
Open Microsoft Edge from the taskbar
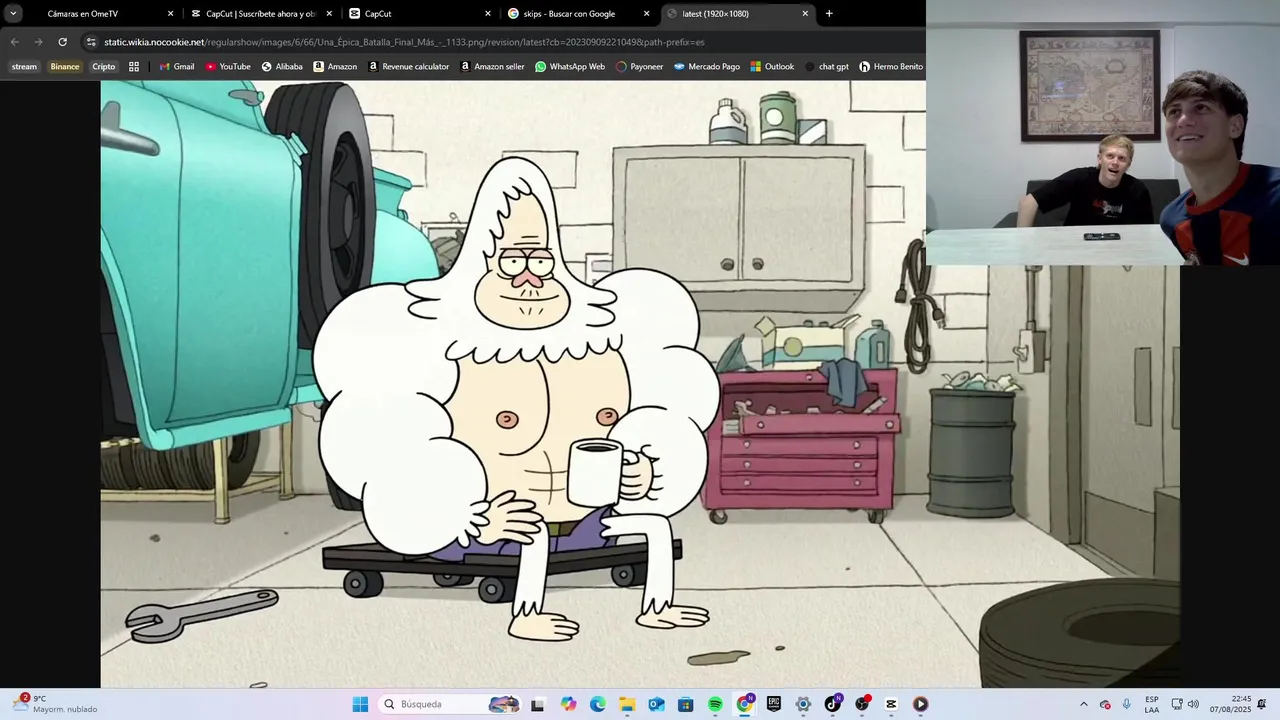(x=597, y=704)
